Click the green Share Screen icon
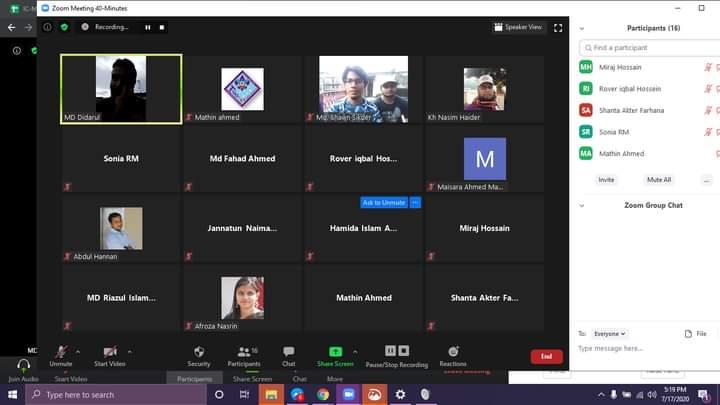The image size is (720, 405). pos(335,352)
